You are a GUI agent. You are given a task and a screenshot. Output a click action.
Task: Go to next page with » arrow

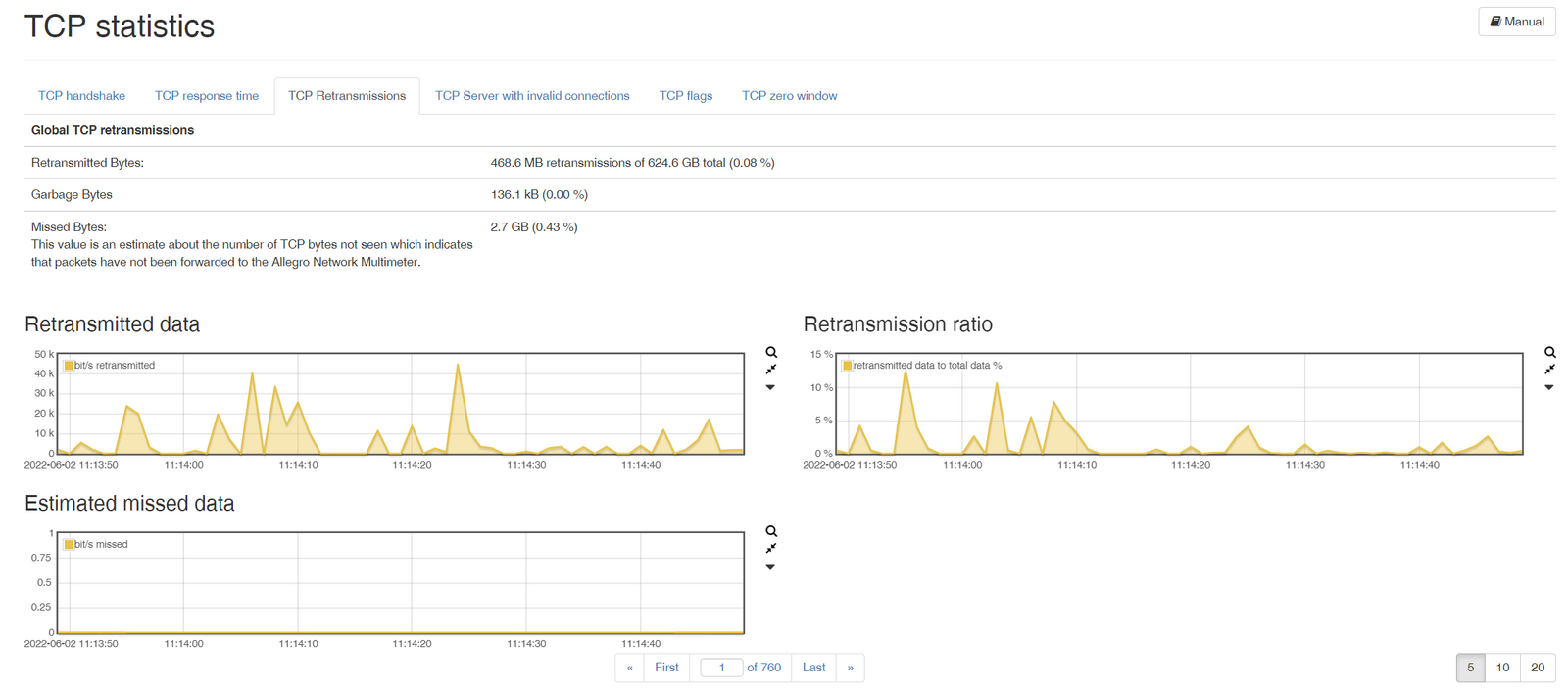850,668
